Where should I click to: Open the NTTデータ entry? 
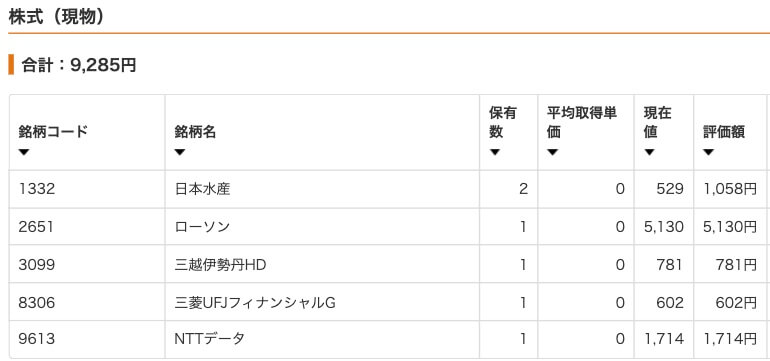click(x=210, y=339)
